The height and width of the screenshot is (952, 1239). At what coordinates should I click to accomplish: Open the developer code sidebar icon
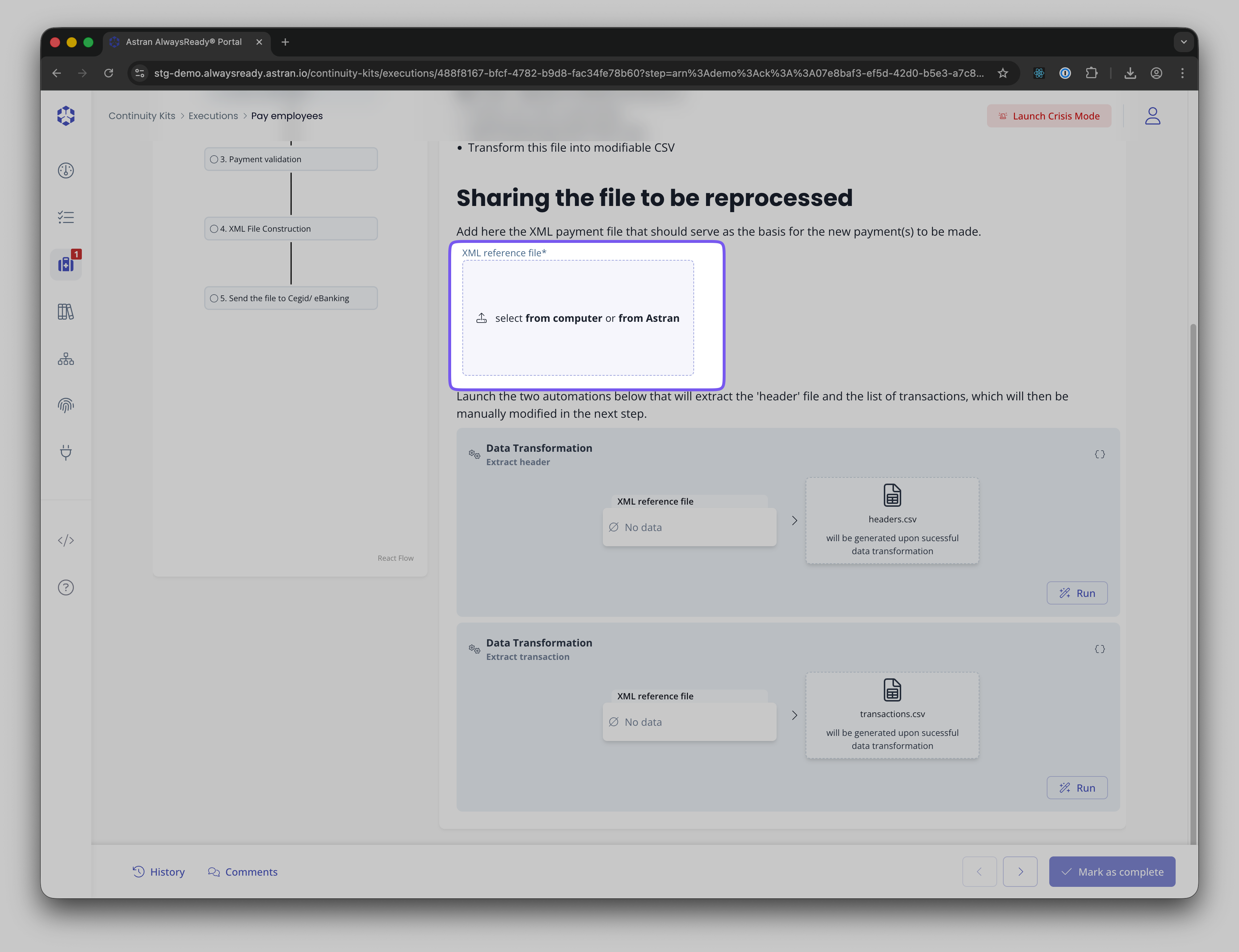pyautogui.click(x=66, y=540)
